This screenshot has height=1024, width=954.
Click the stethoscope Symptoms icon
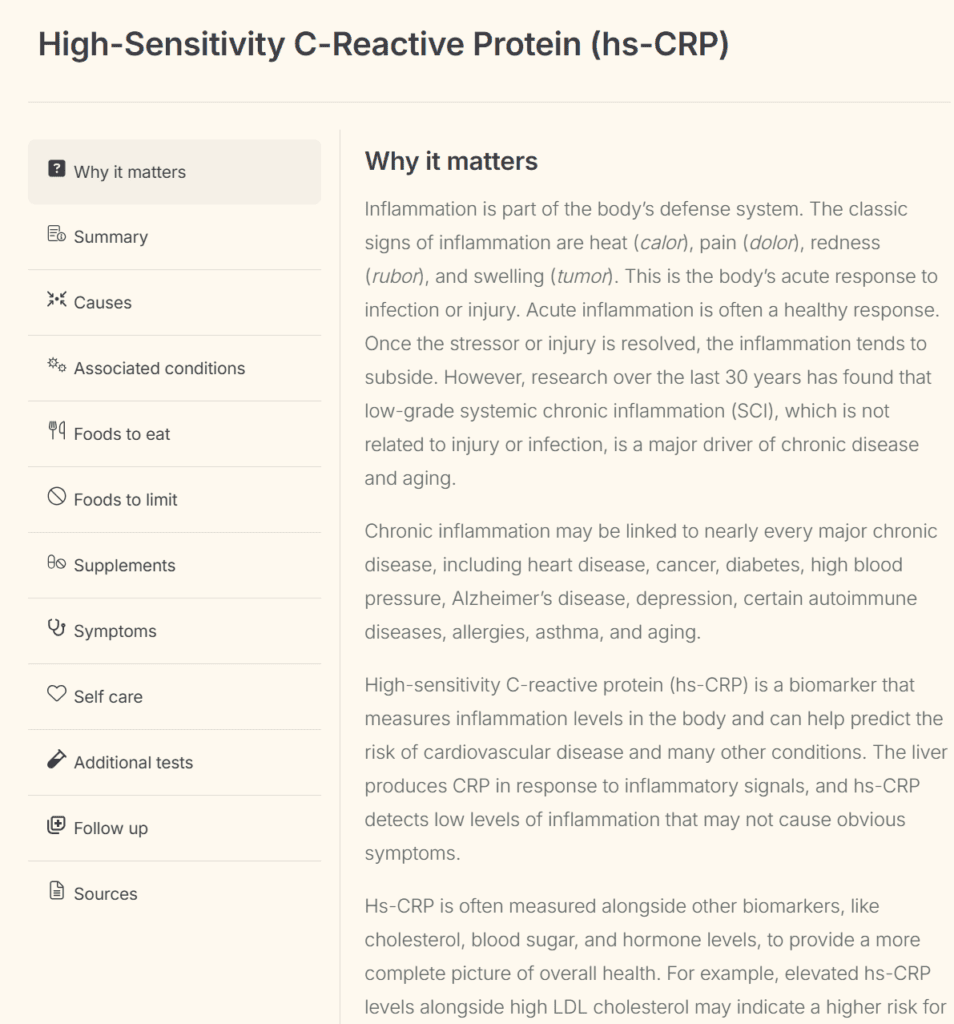click(57, 629)
